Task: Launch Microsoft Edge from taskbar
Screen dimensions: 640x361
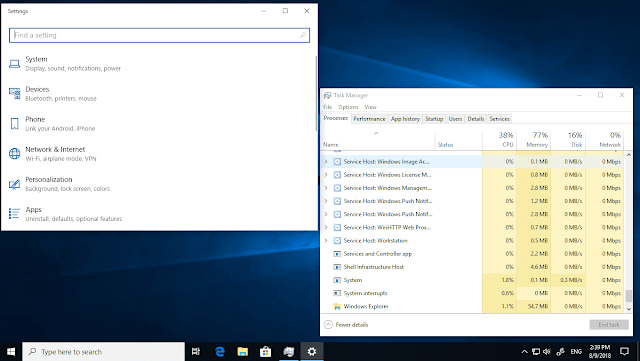Action: pos(220,352)
